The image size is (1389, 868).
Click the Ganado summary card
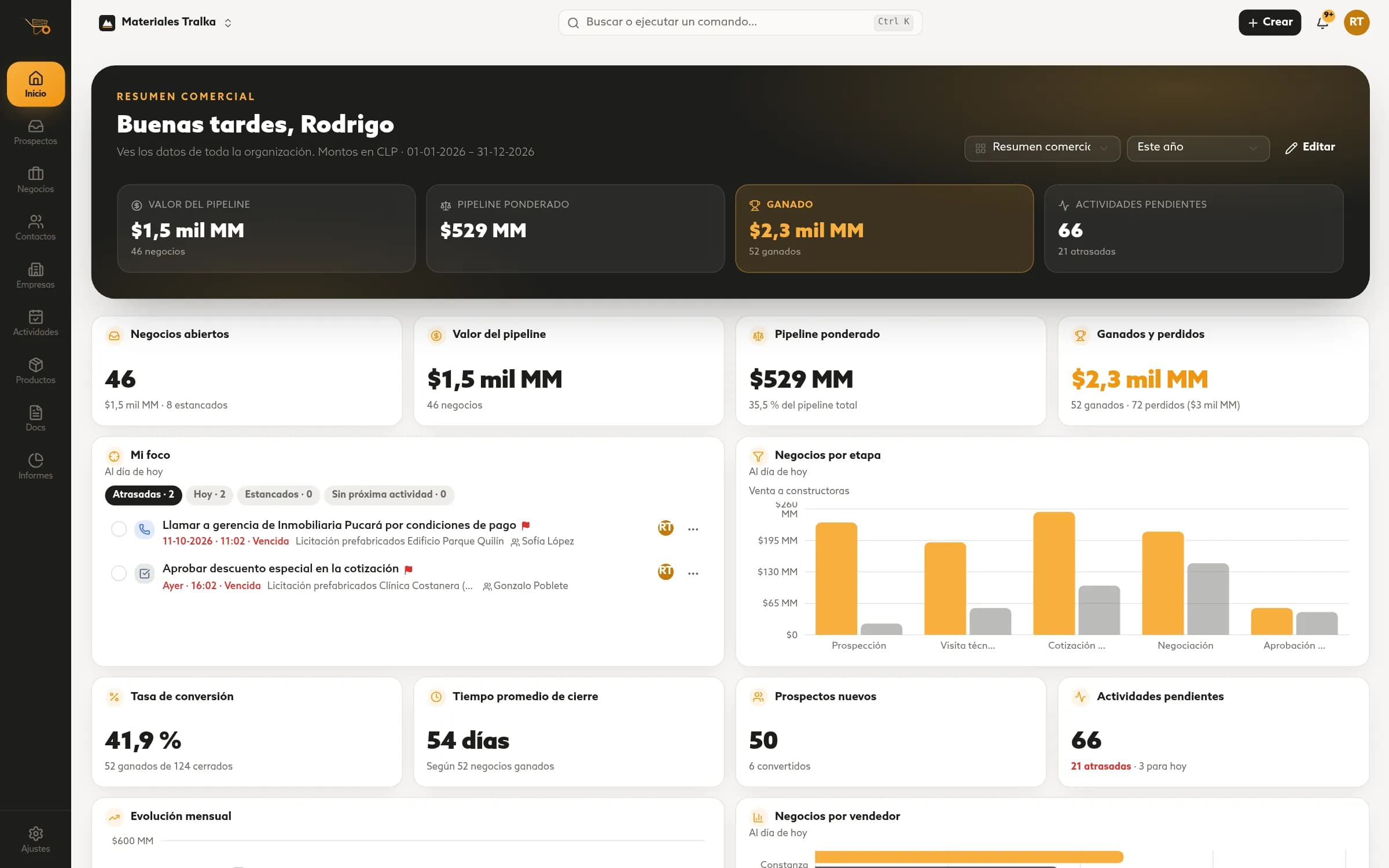point(884,229)
